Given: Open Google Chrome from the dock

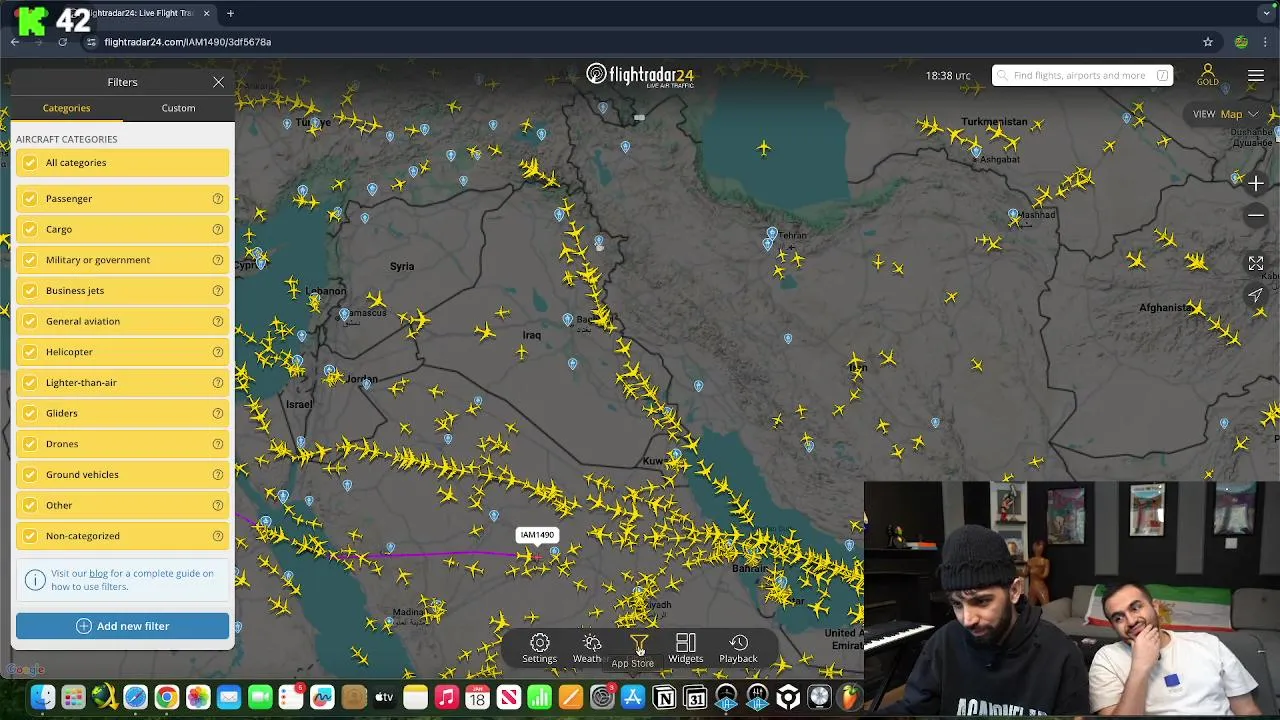Looking at the screenshot, I should click(x=167, y=697).
